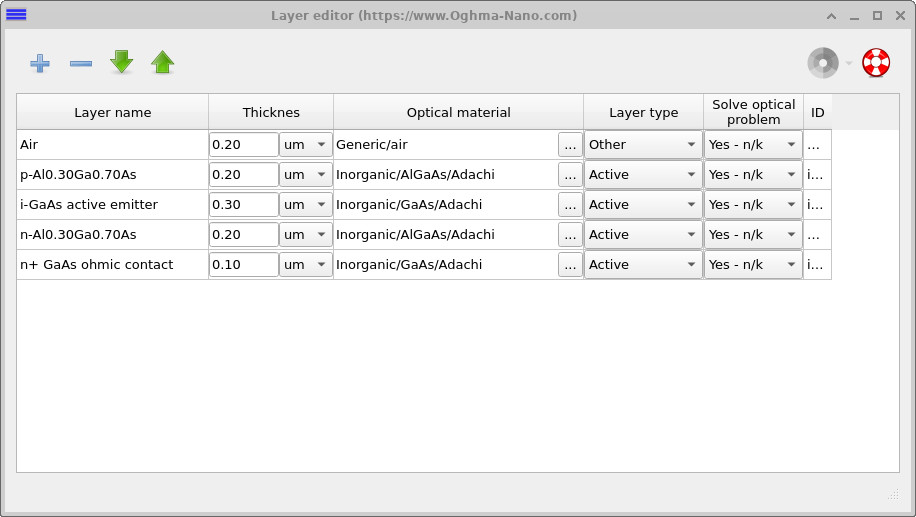Open thickness unit dropdown for i-GaAs active emitter

[306, 204]
